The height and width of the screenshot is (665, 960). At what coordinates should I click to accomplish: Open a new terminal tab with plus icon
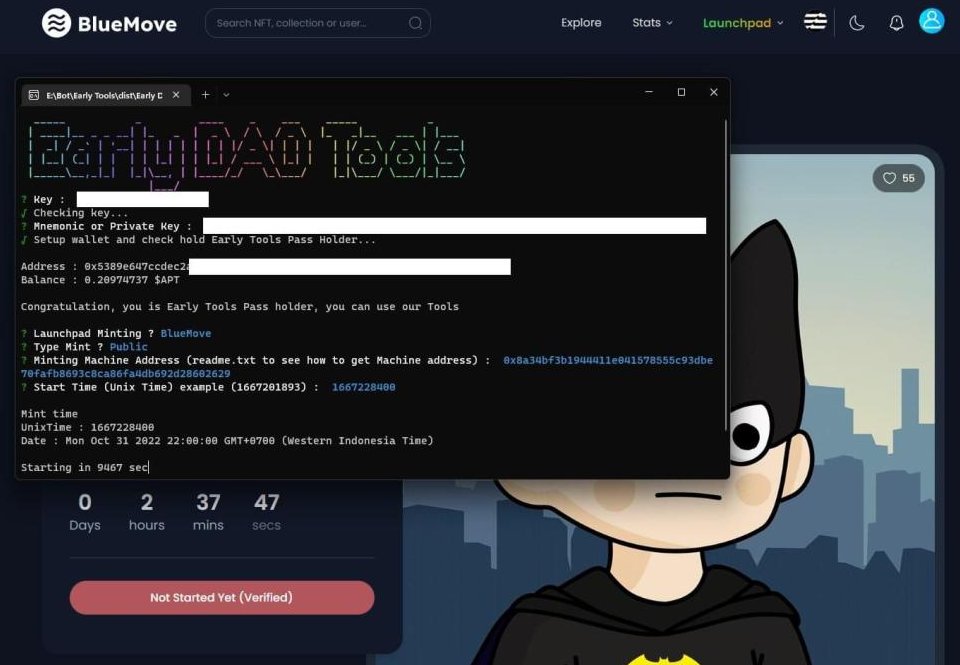(206, 95)
